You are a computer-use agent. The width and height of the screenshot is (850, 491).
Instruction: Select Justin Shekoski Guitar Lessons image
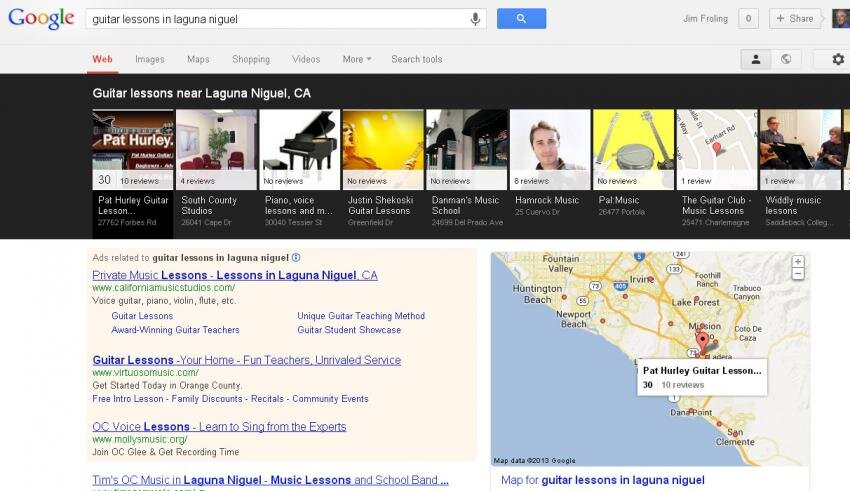click(383, 149)
